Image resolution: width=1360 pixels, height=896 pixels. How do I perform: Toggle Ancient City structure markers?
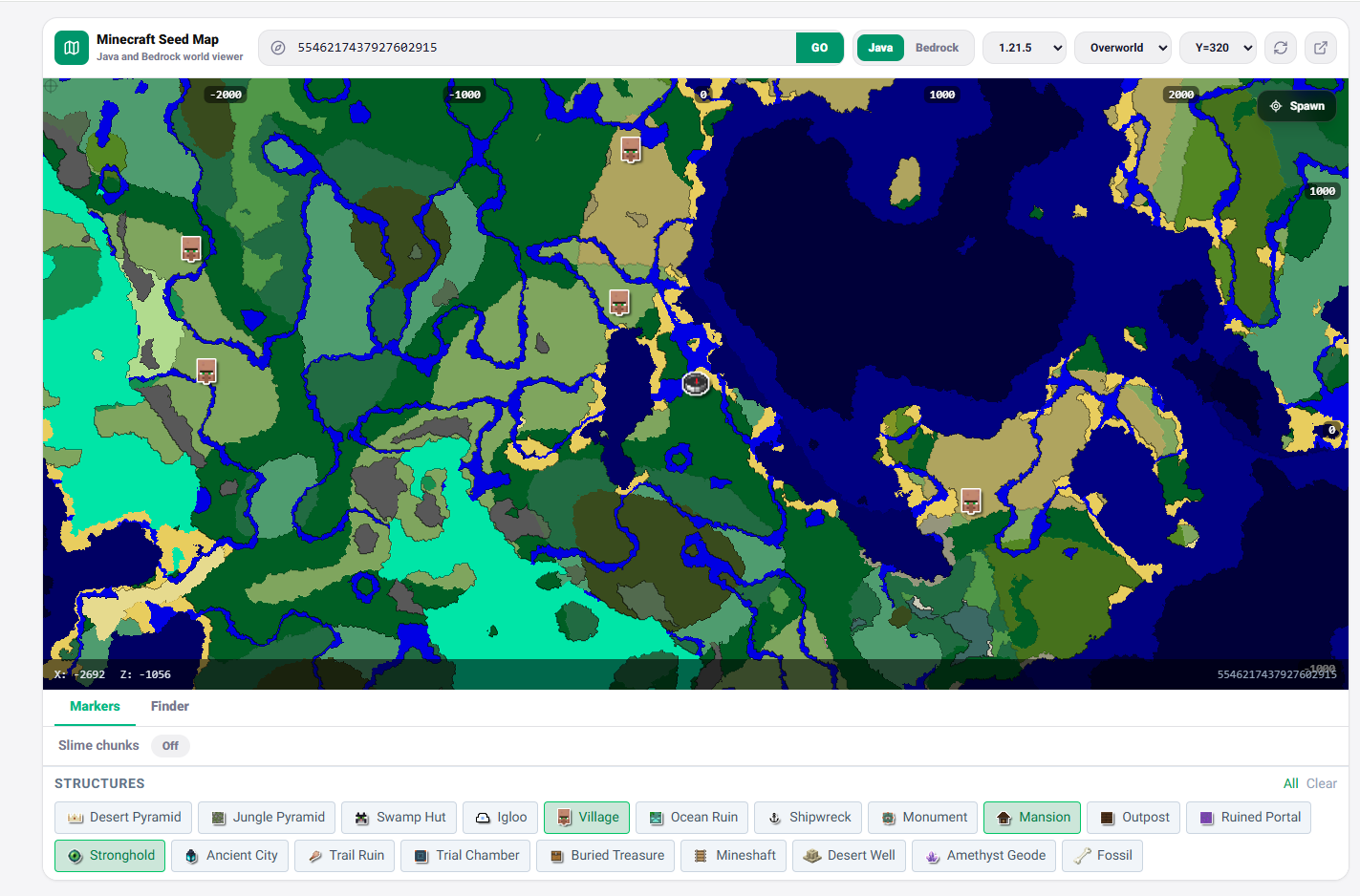pyautogui.click(x=229, y=856)
